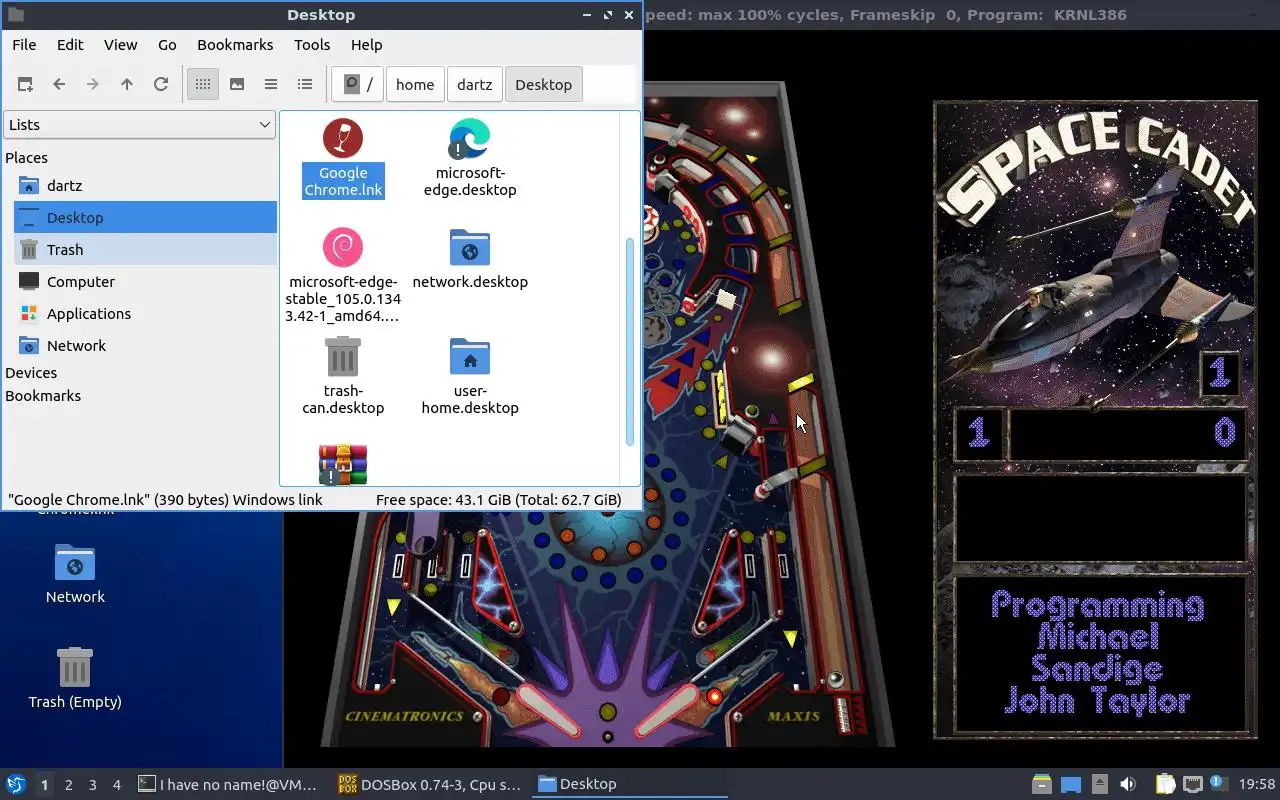Open Trash in Places sidebar

(145, 250)
